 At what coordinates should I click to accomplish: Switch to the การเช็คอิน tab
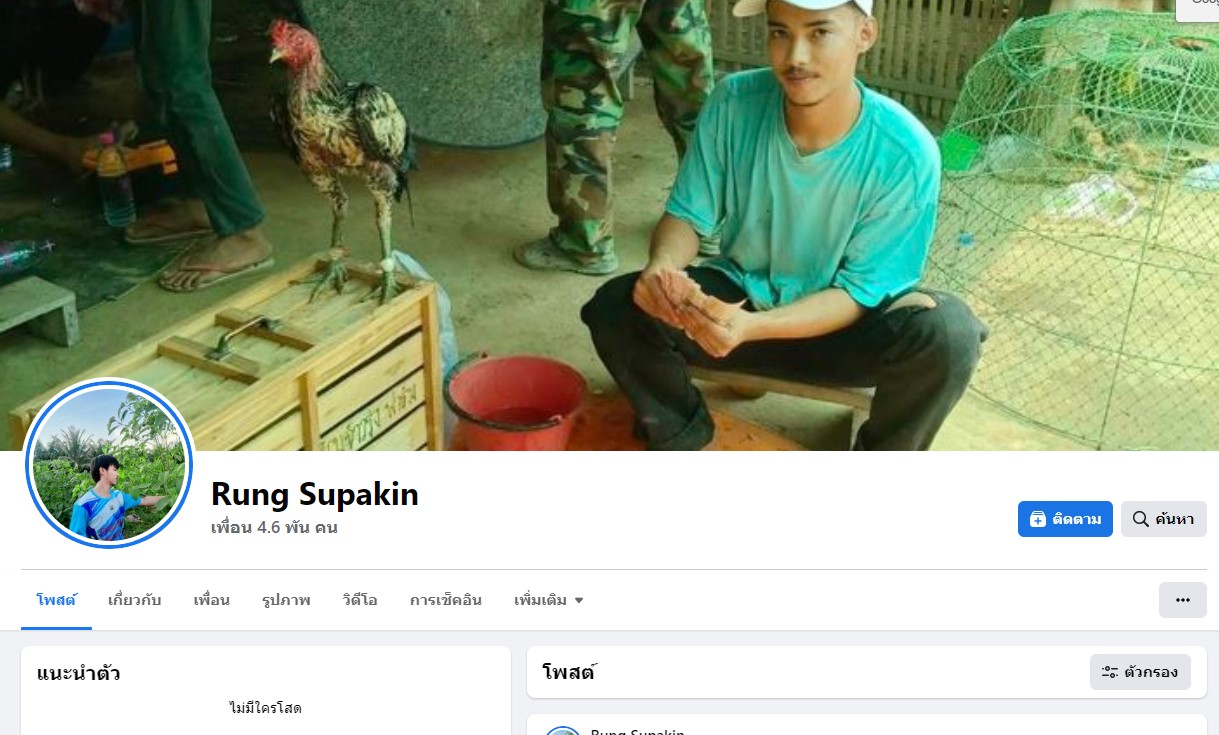[x=446, y=600]
